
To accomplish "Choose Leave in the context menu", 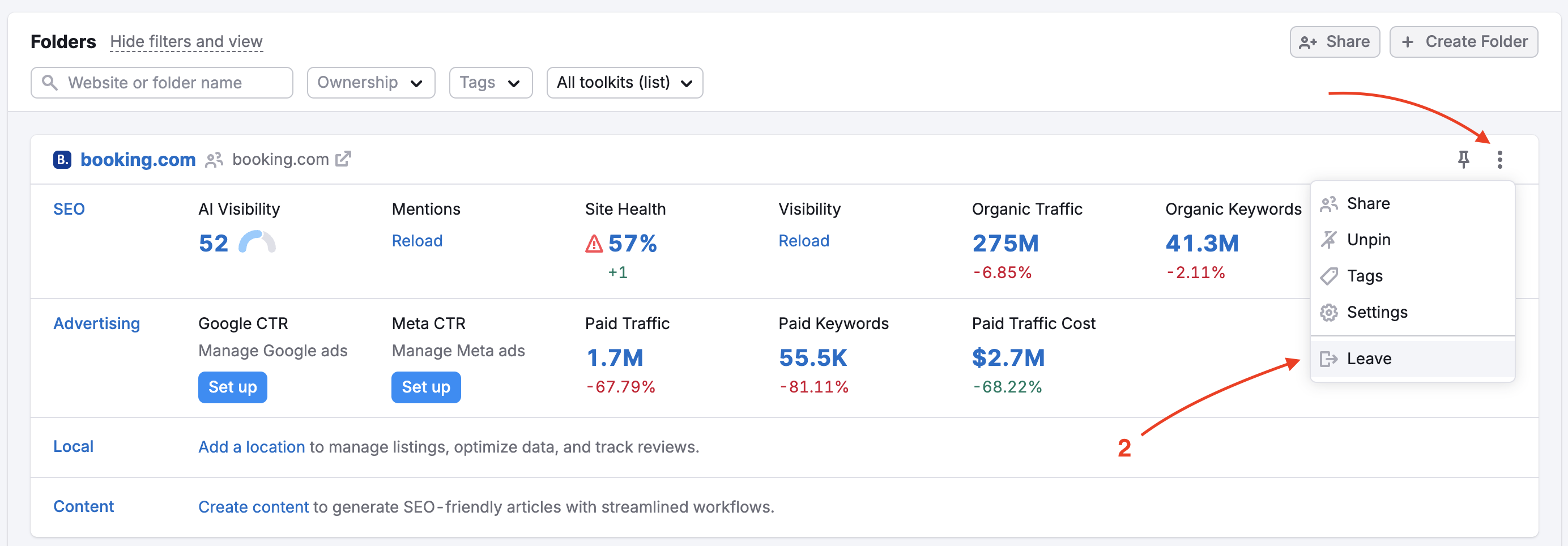I will (x=1369, y=359).
